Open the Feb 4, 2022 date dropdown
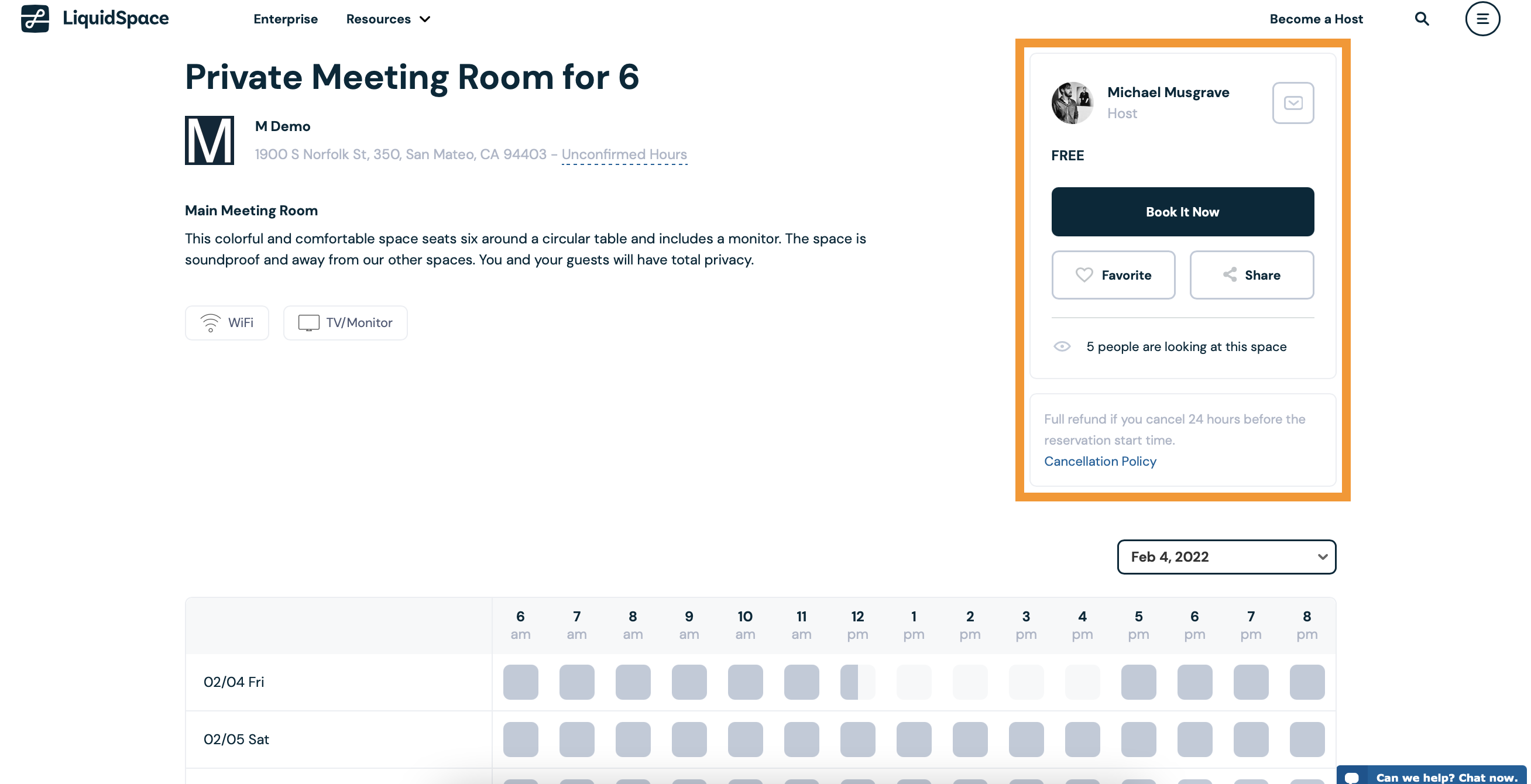This screenshot has height=784, width=1531. point(1226,556)
